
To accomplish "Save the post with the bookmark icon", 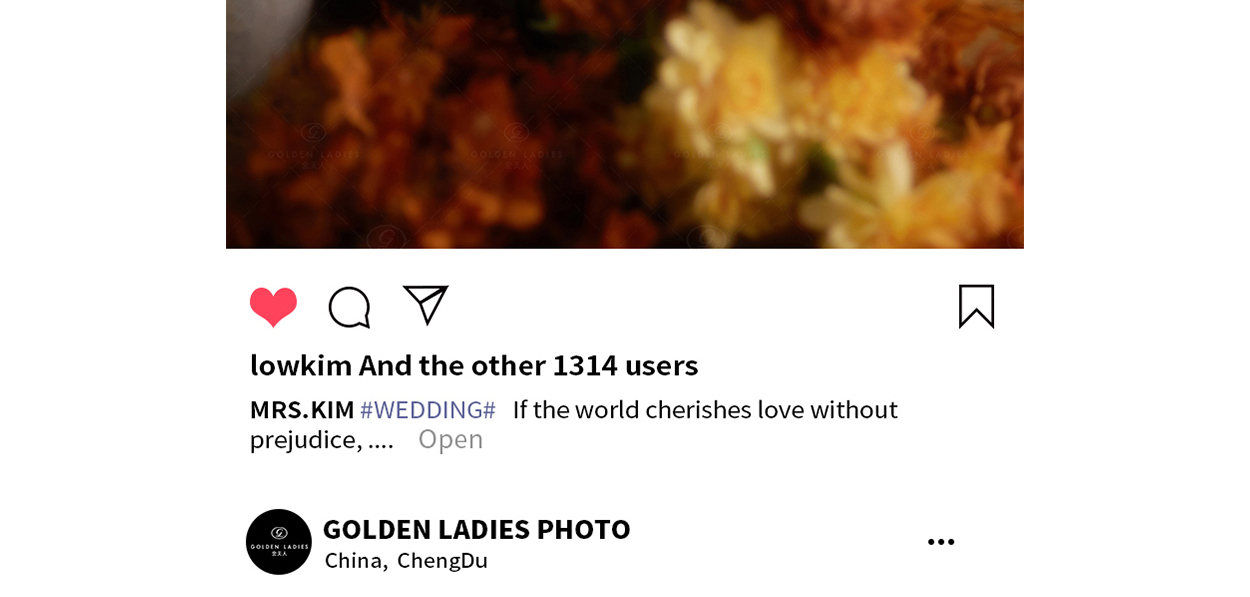I will click(976, 306).
